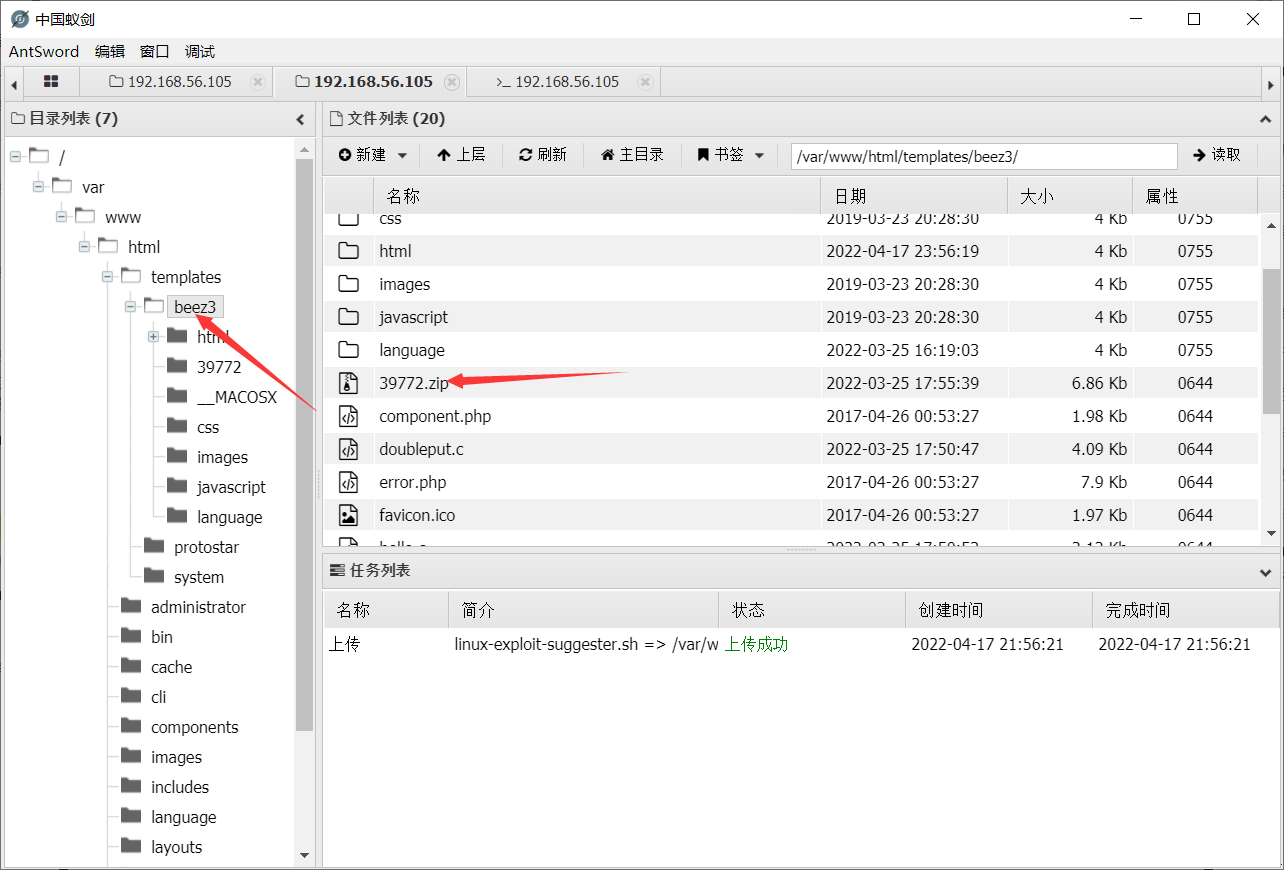Click the html folder icon in file list
1284x870 pixels.
[348, 251]
